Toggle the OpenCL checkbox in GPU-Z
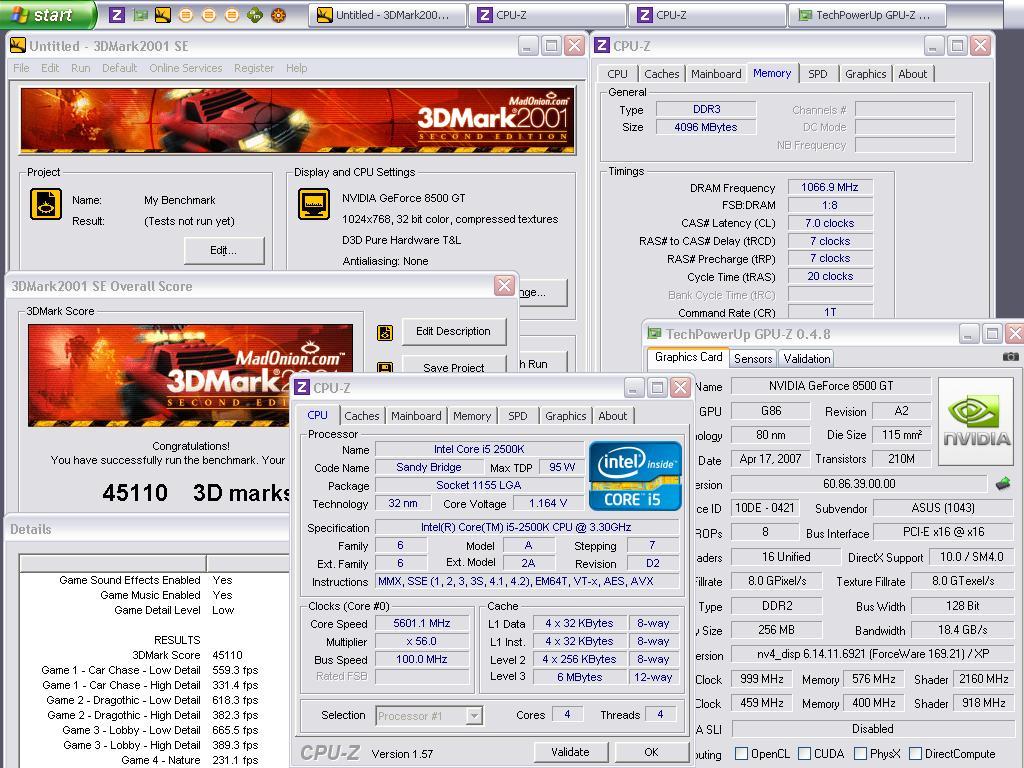The width and height of the screenshot is (1024, 768). pos(742,754)
